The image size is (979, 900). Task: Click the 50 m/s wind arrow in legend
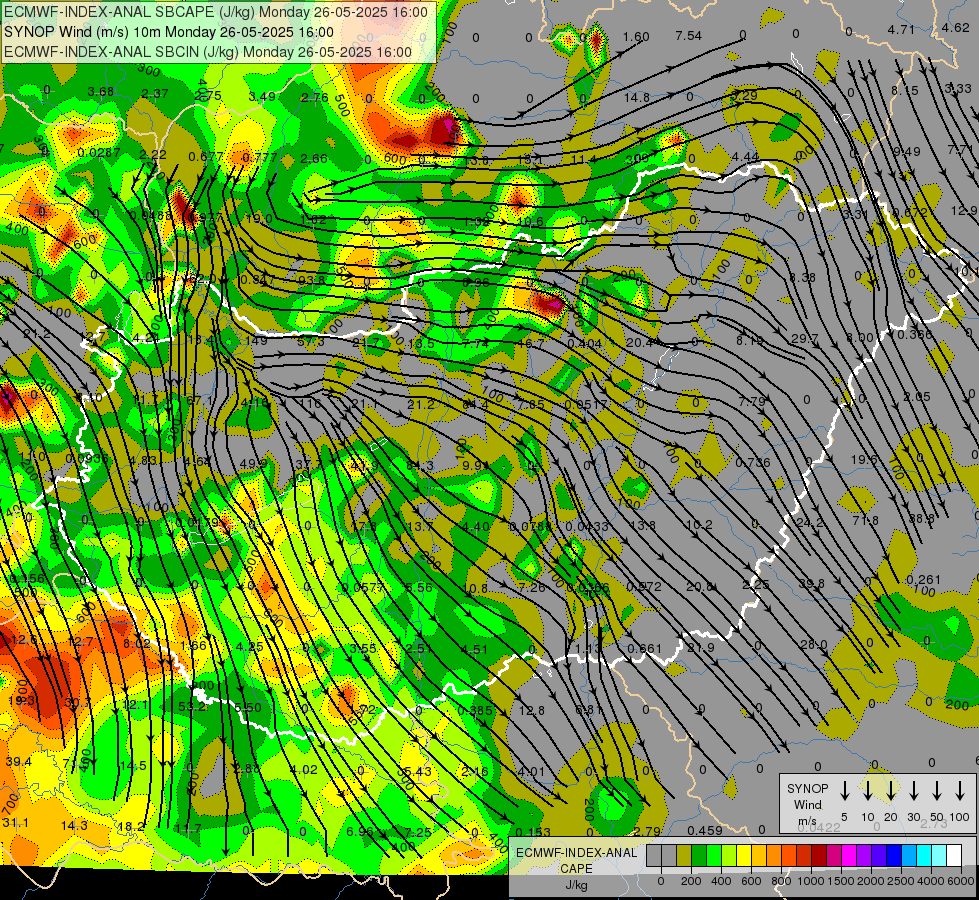(937, 791)
